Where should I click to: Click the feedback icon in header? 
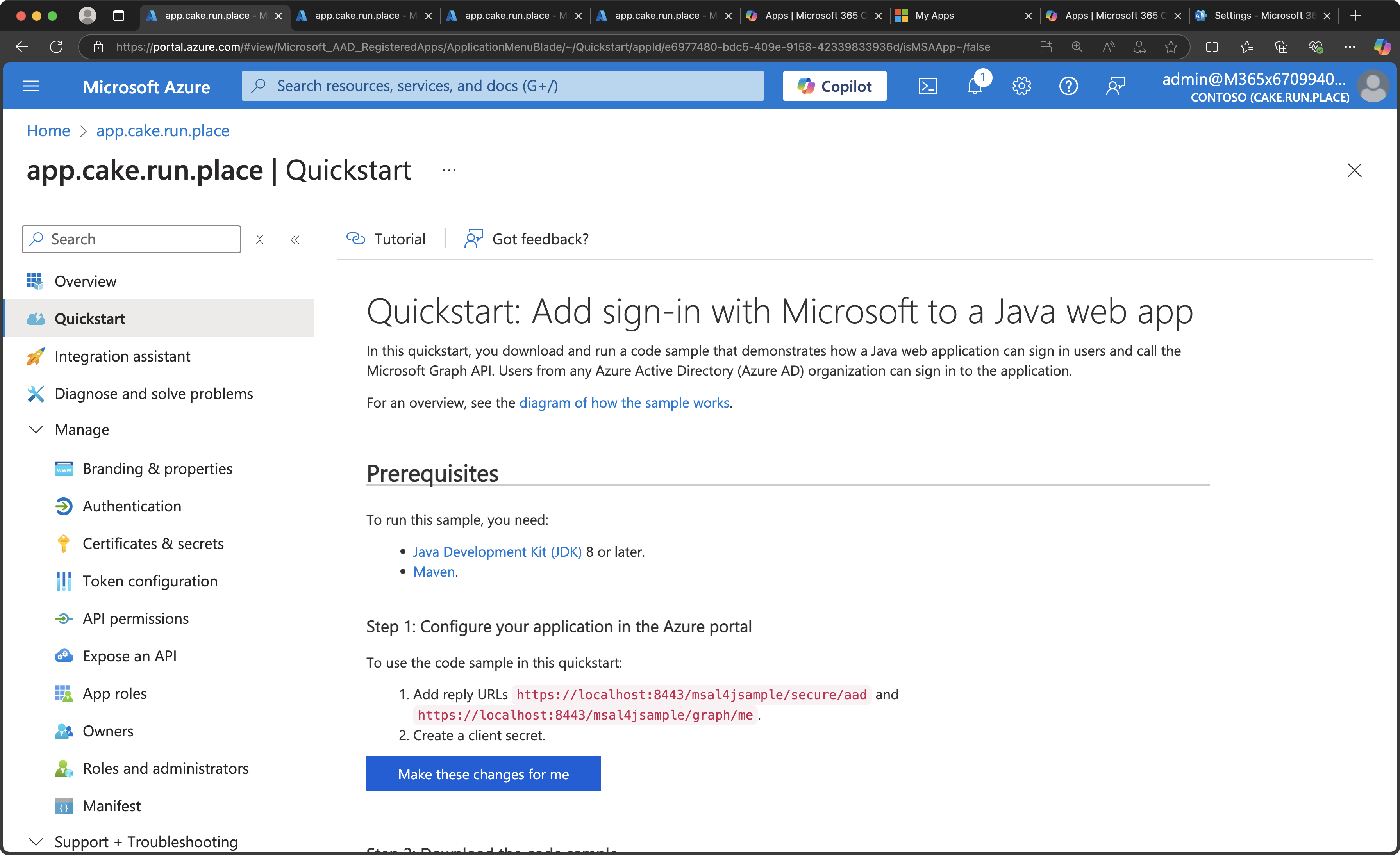(x=1115, y=86)
